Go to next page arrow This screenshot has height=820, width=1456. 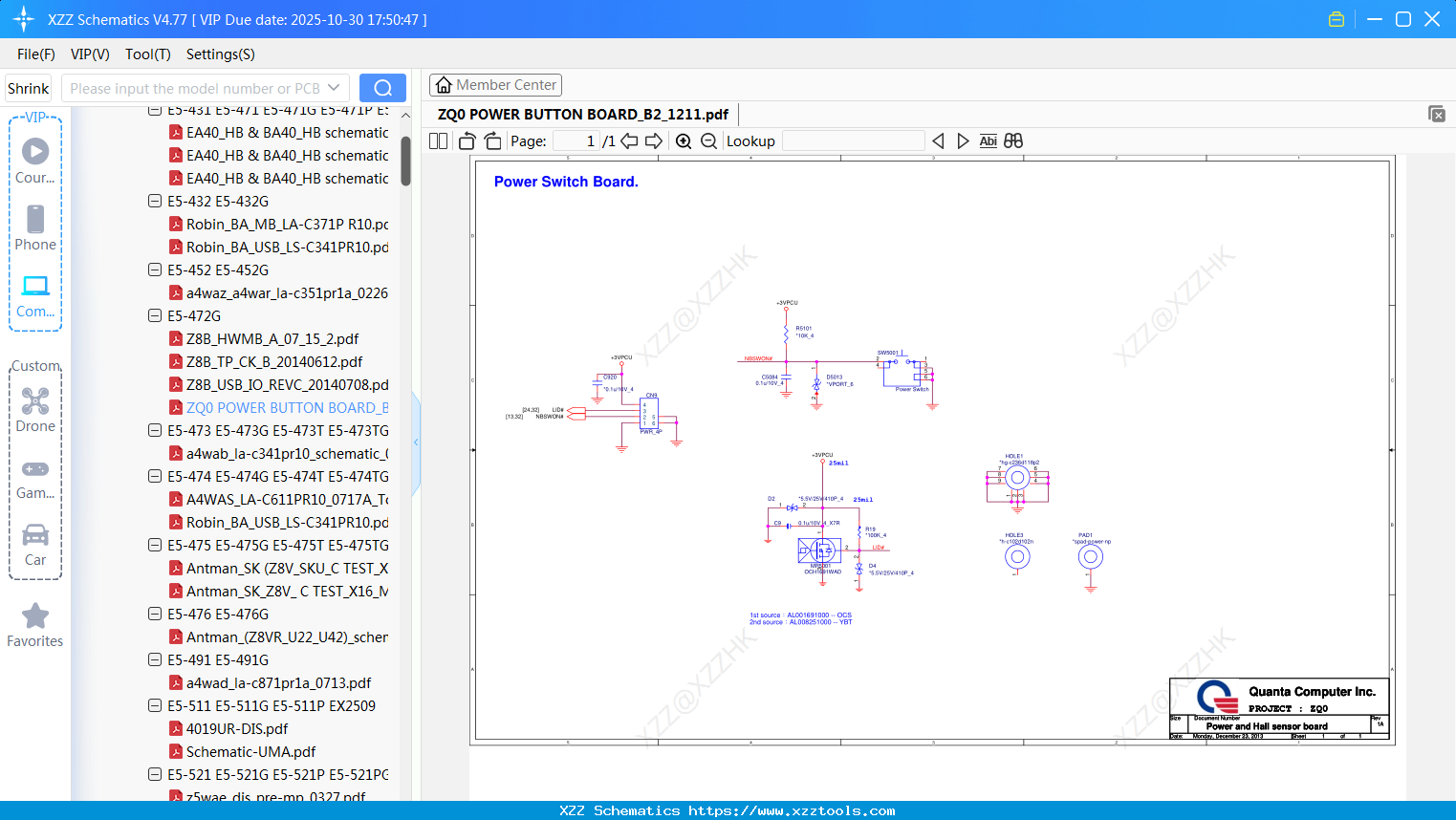point(654,141)
